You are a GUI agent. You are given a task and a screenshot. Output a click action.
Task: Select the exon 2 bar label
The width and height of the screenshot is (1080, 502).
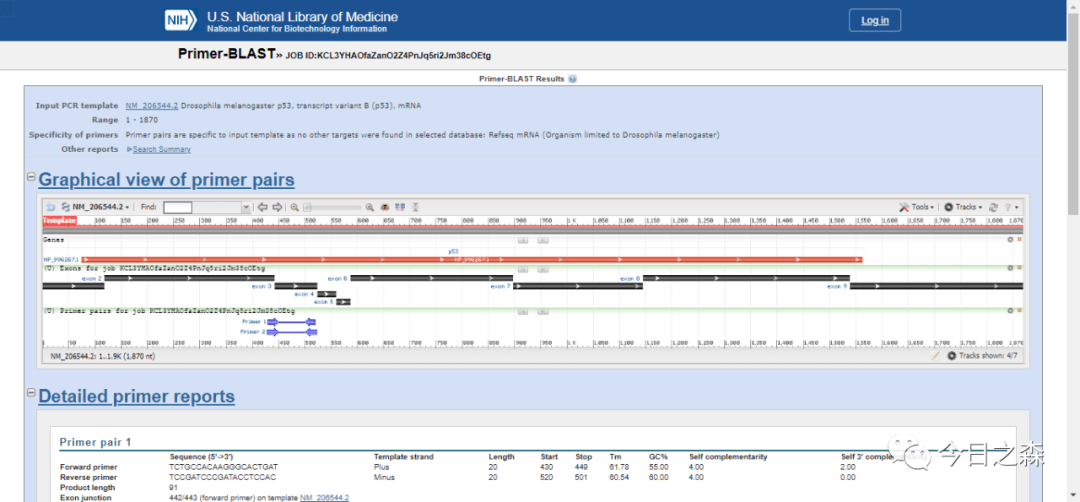pyautogui.click(x=92, y=278)
